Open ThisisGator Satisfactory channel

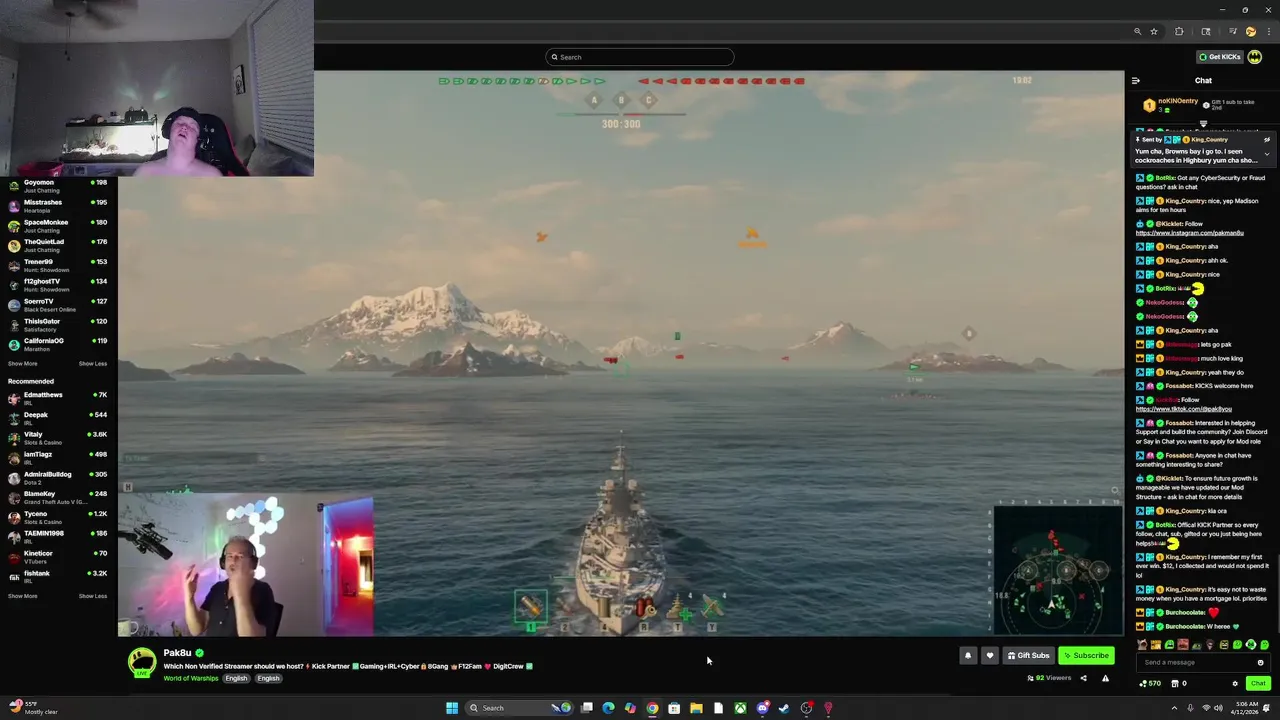point(58,325)
